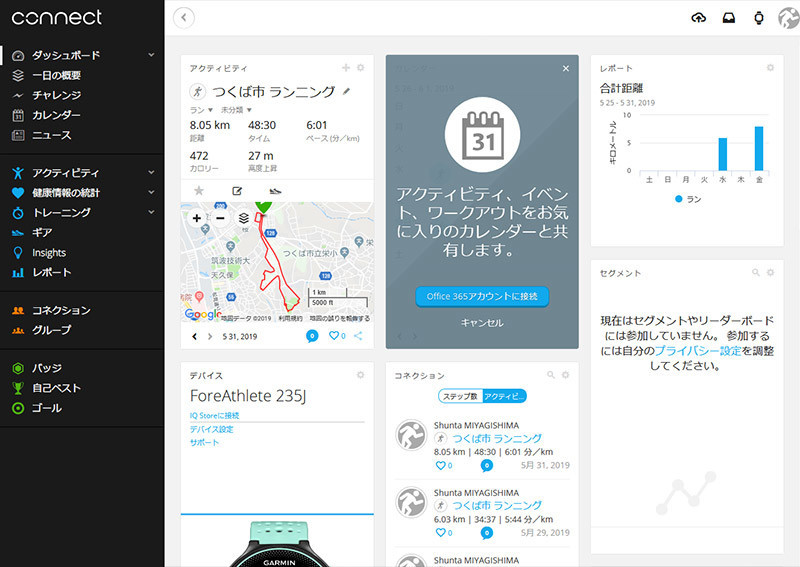Open the ラン activity type dropdown
800x567 pixels.
coord(202,110)
